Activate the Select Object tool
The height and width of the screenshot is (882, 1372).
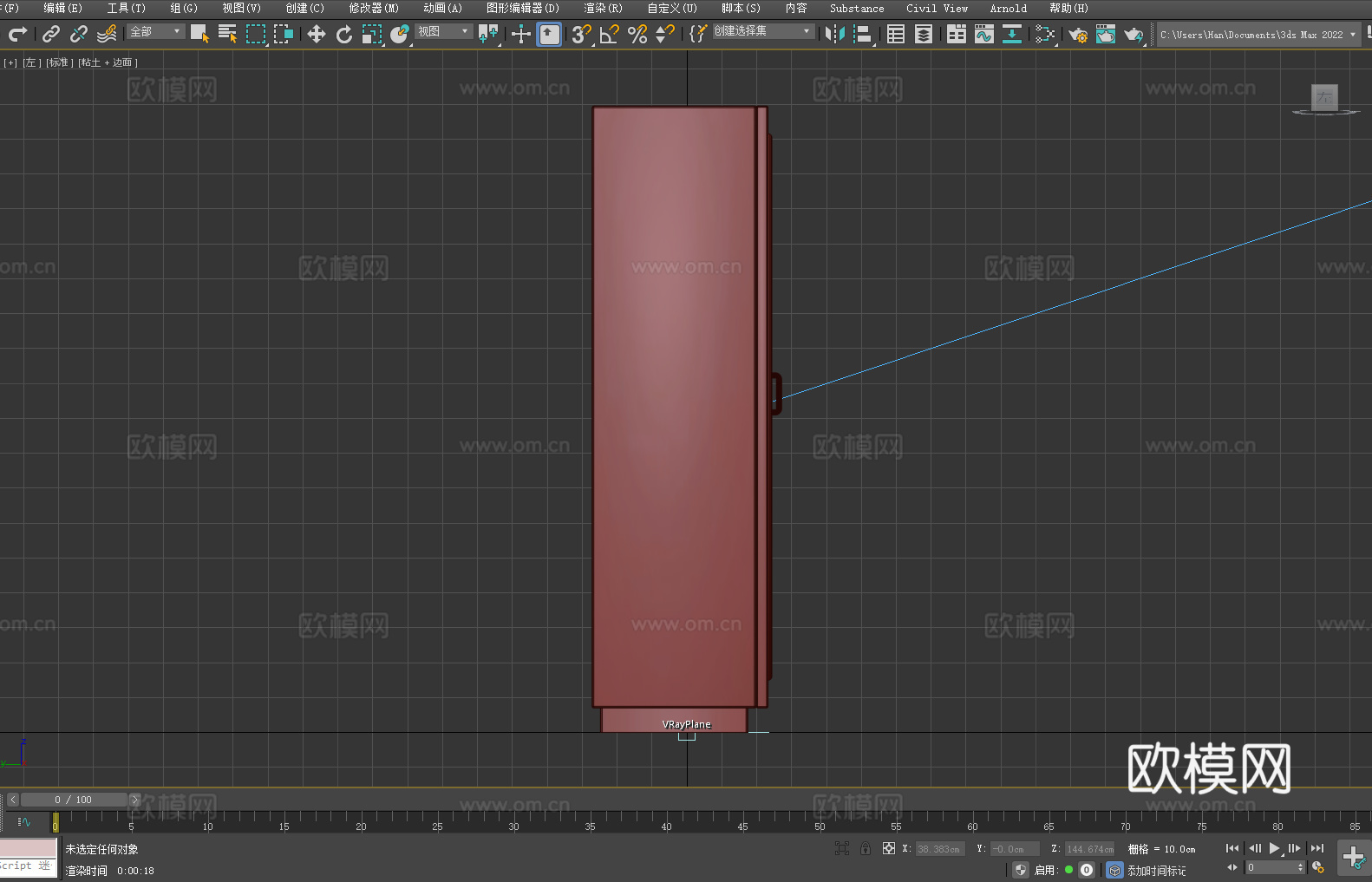(199, 34)
